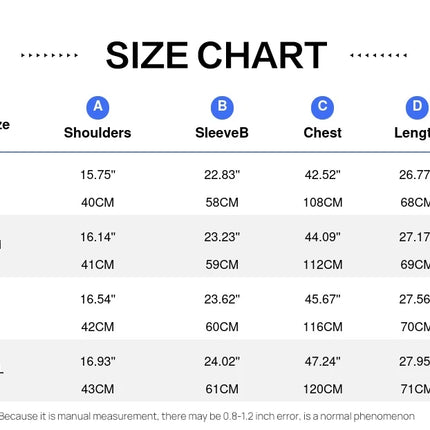Click the blue B circle icon
This screenshot has width=430, height=430.
[x=222, y=108]
